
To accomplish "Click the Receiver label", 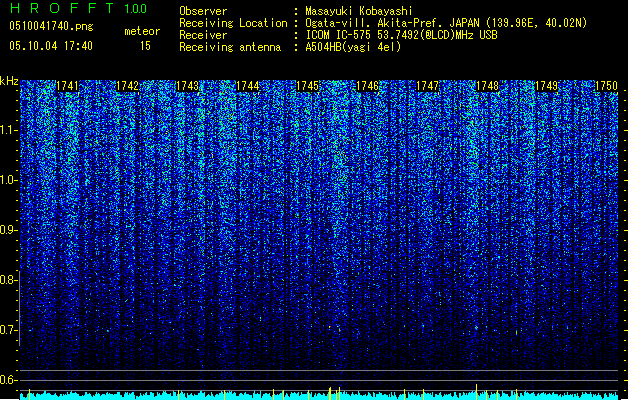I will [x=203, y=35].
